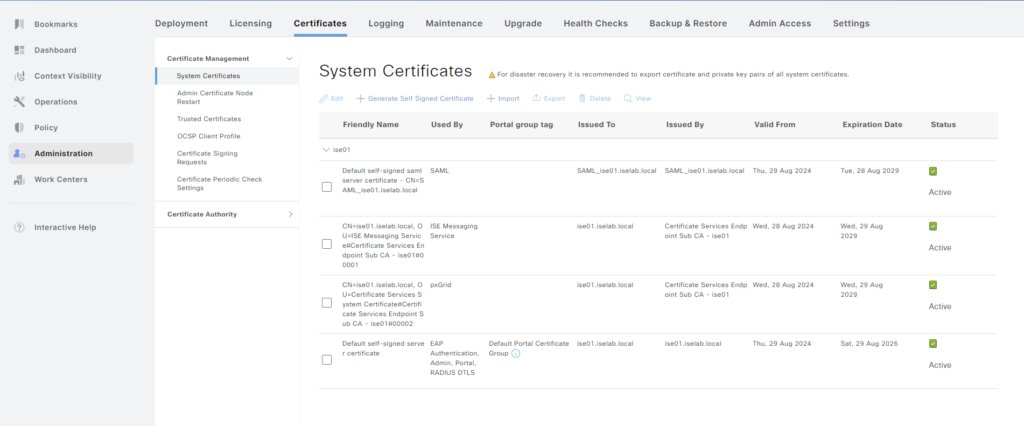Switch to the Deployment tab

(x=182, y=24)
